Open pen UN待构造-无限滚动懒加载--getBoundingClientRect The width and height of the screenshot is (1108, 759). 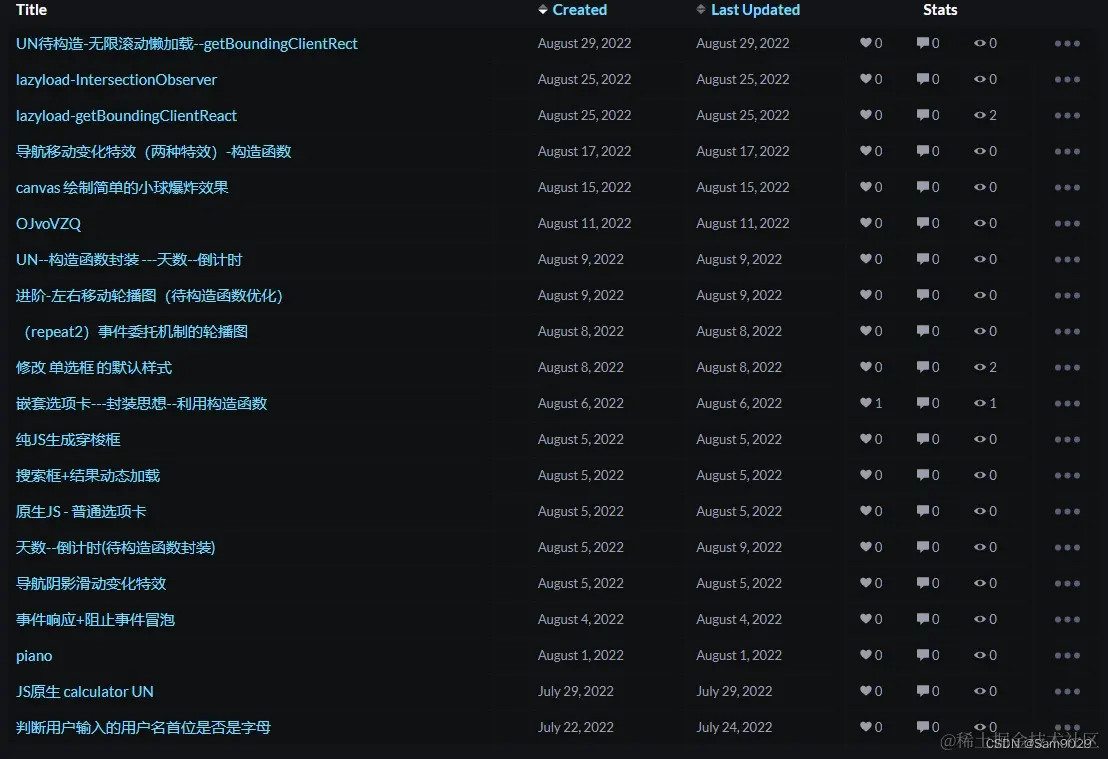pos(187,44)
